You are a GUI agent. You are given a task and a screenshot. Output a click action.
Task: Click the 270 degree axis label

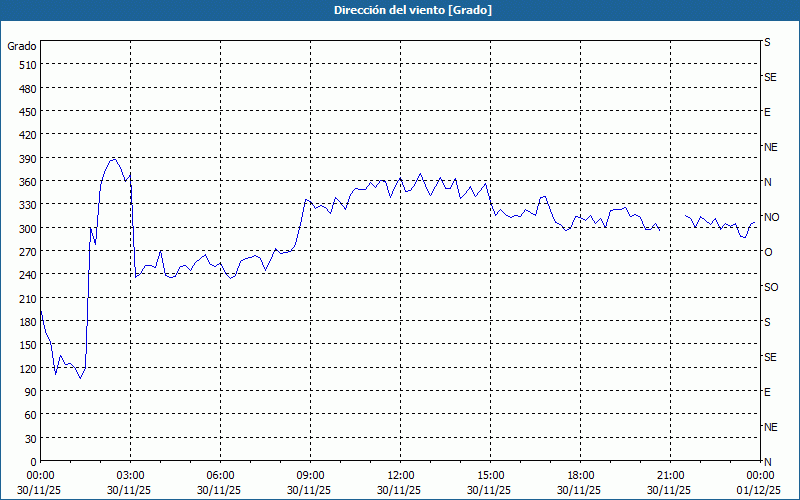(29, 252)
